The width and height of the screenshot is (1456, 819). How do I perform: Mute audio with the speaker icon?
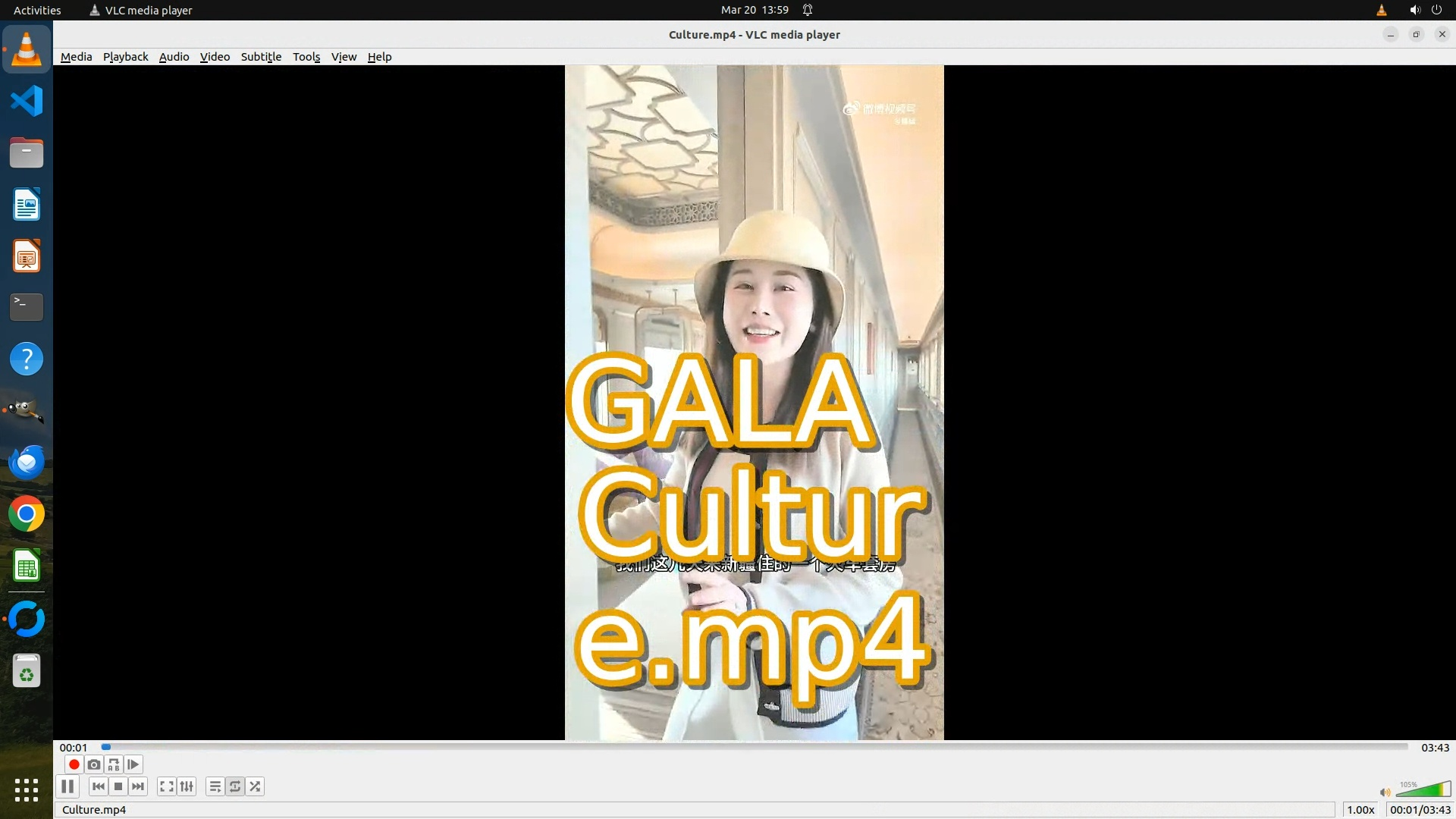(1385, 792)
